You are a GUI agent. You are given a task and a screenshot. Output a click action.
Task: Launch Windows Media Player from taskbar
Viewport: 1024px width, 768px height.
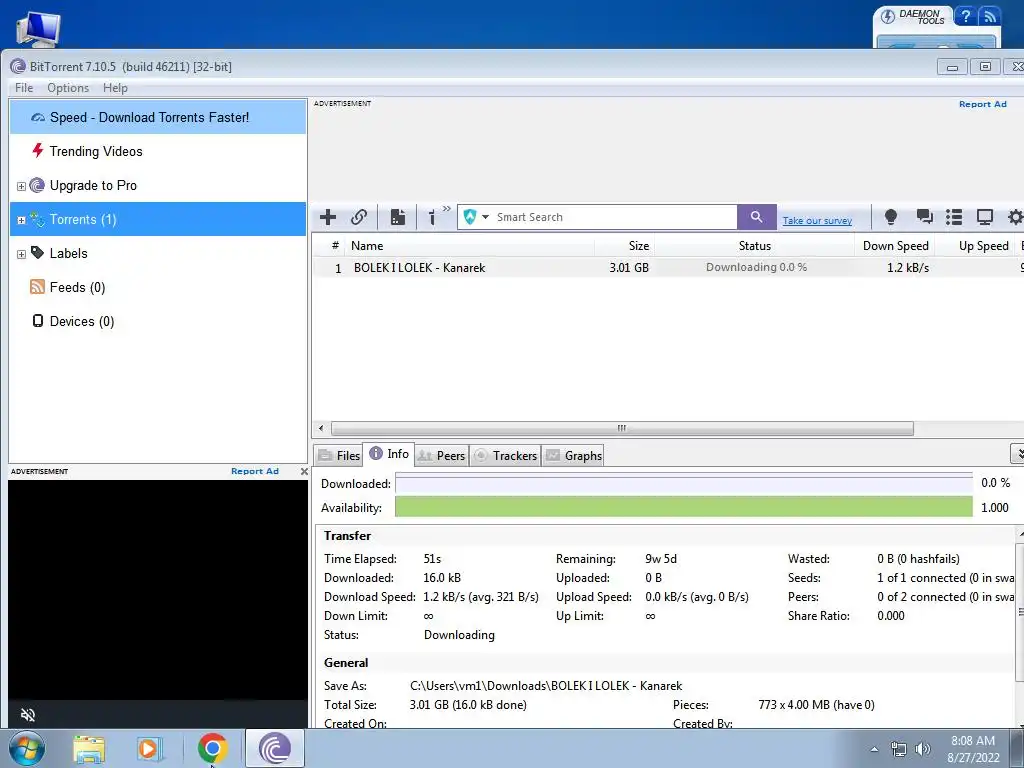click(148, 749)
